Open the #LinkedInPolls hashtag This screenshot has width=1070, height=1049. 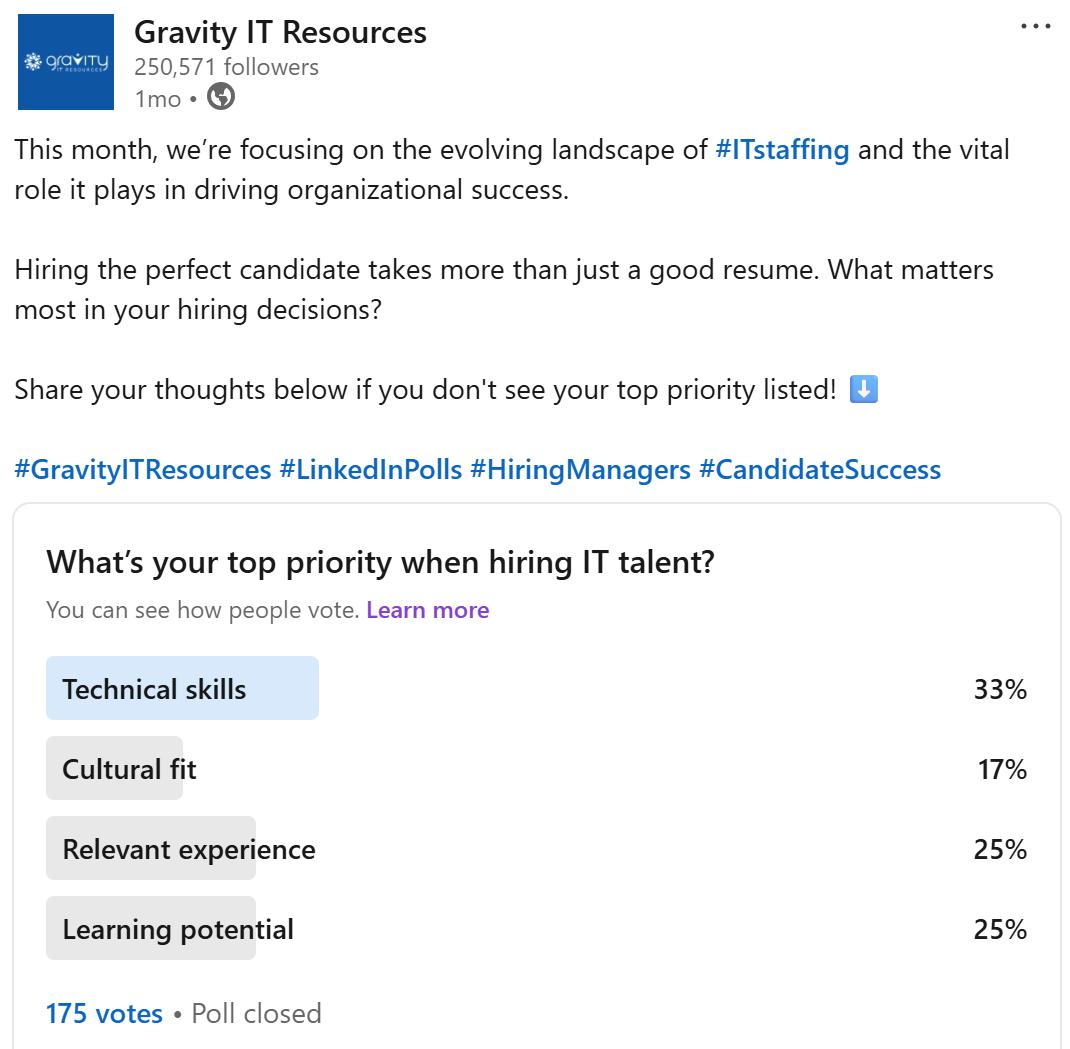point(371,470)
